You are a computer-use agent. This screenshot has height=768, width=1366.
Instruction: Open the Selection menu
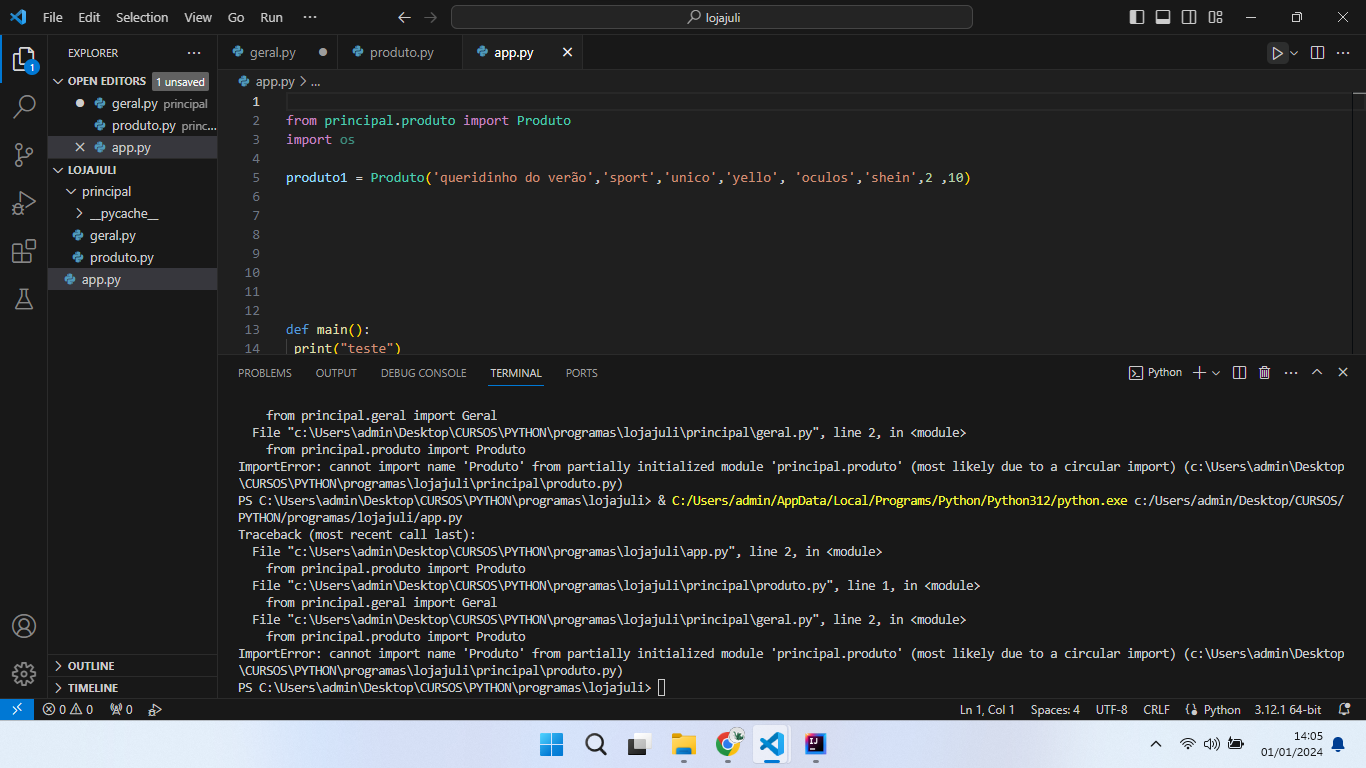pyautogui.click(x=142, y=17)
